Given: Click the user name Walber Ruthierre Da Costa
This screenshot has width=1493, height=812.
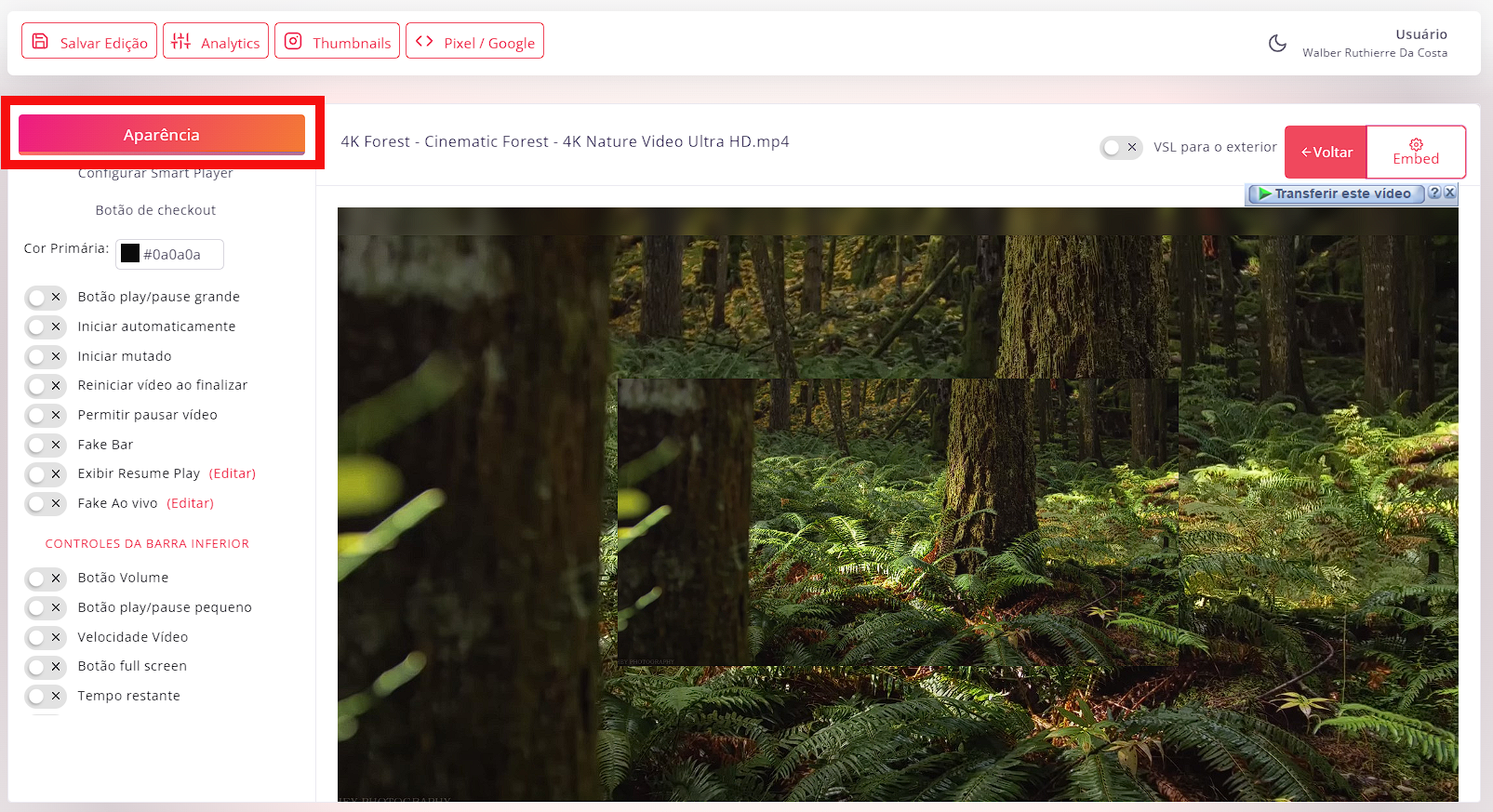Looking at the screenshot, I should point(1375,53).
